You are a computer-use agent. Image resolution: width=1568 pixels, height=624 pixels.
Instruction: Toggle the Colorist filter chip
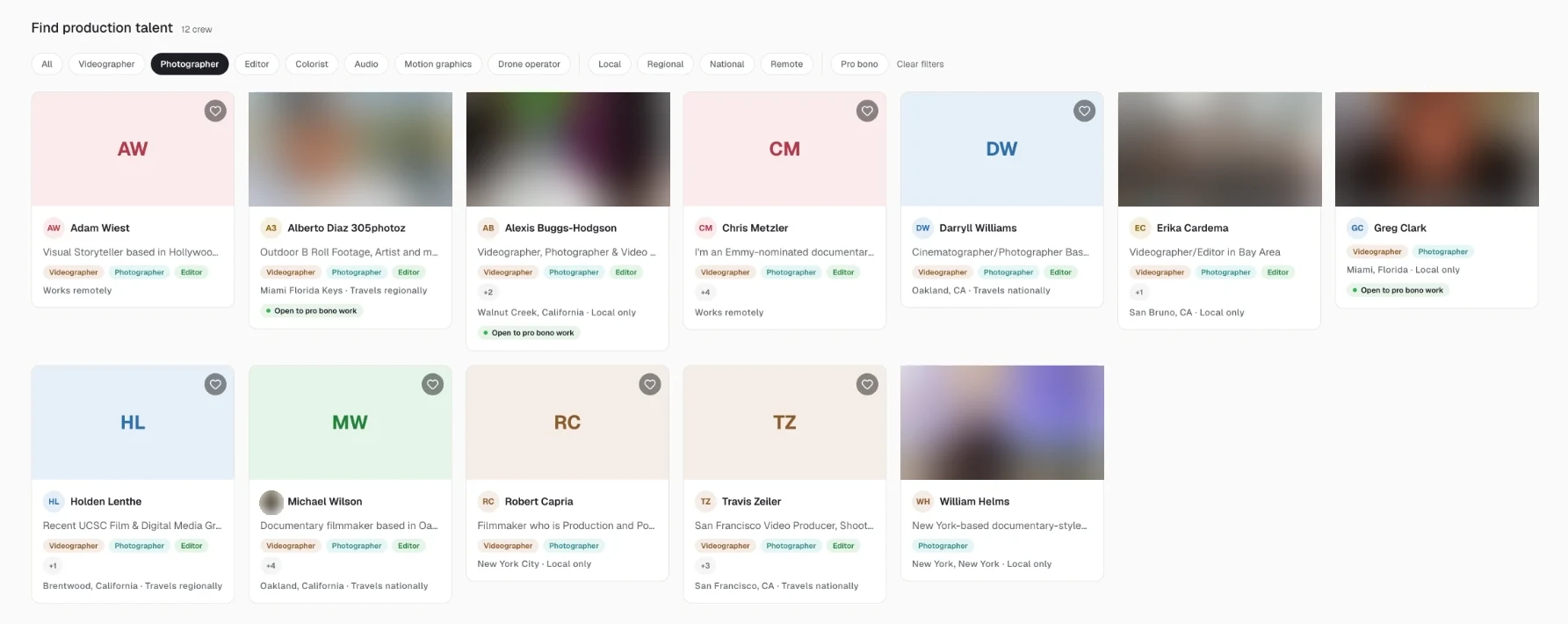(312, 64)
